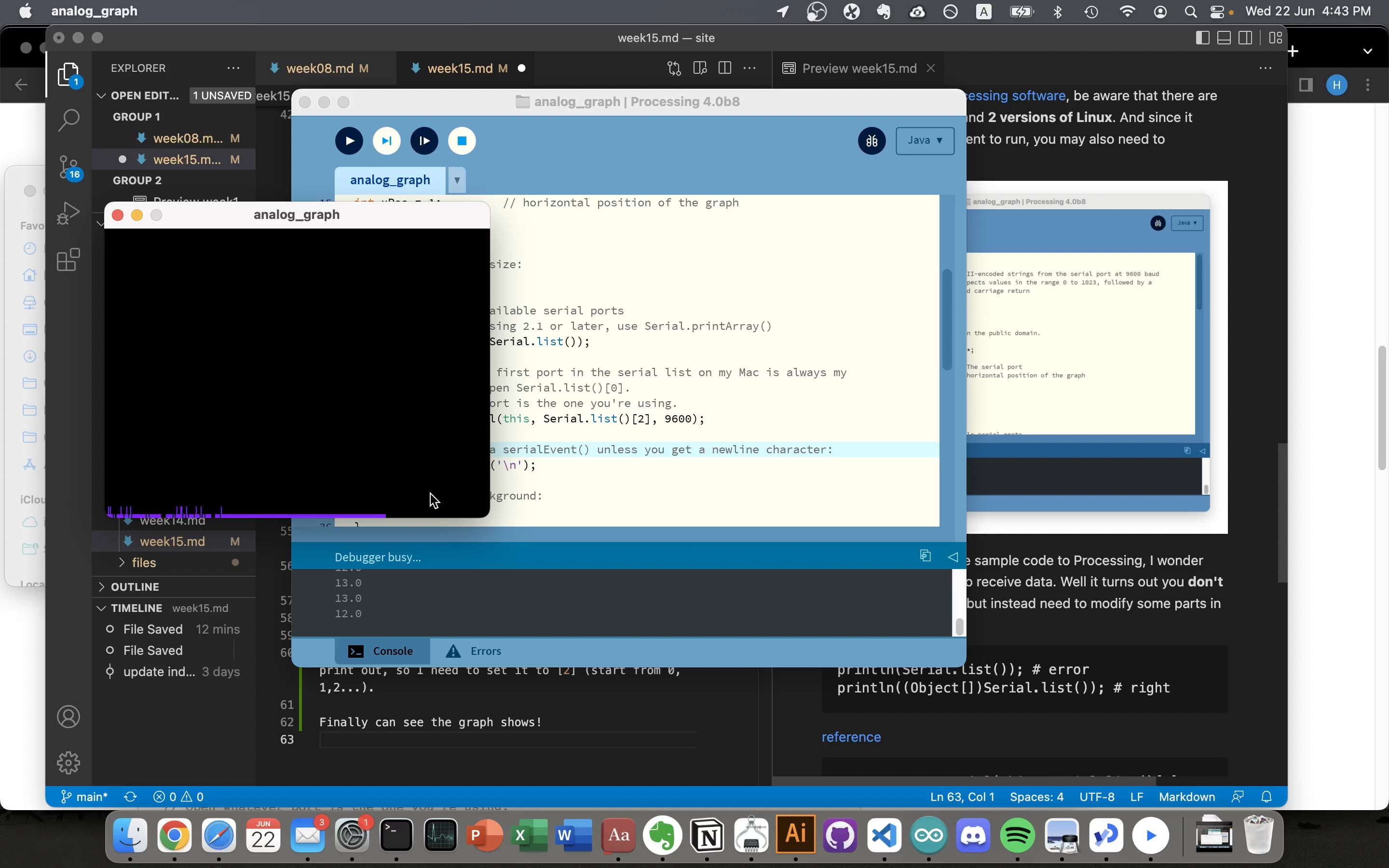Image resolution: width=1389 pixels, height=868 pixels.
Task: Click the Processing code editor scrollbar thumb
Action: [x=947, y=320]
